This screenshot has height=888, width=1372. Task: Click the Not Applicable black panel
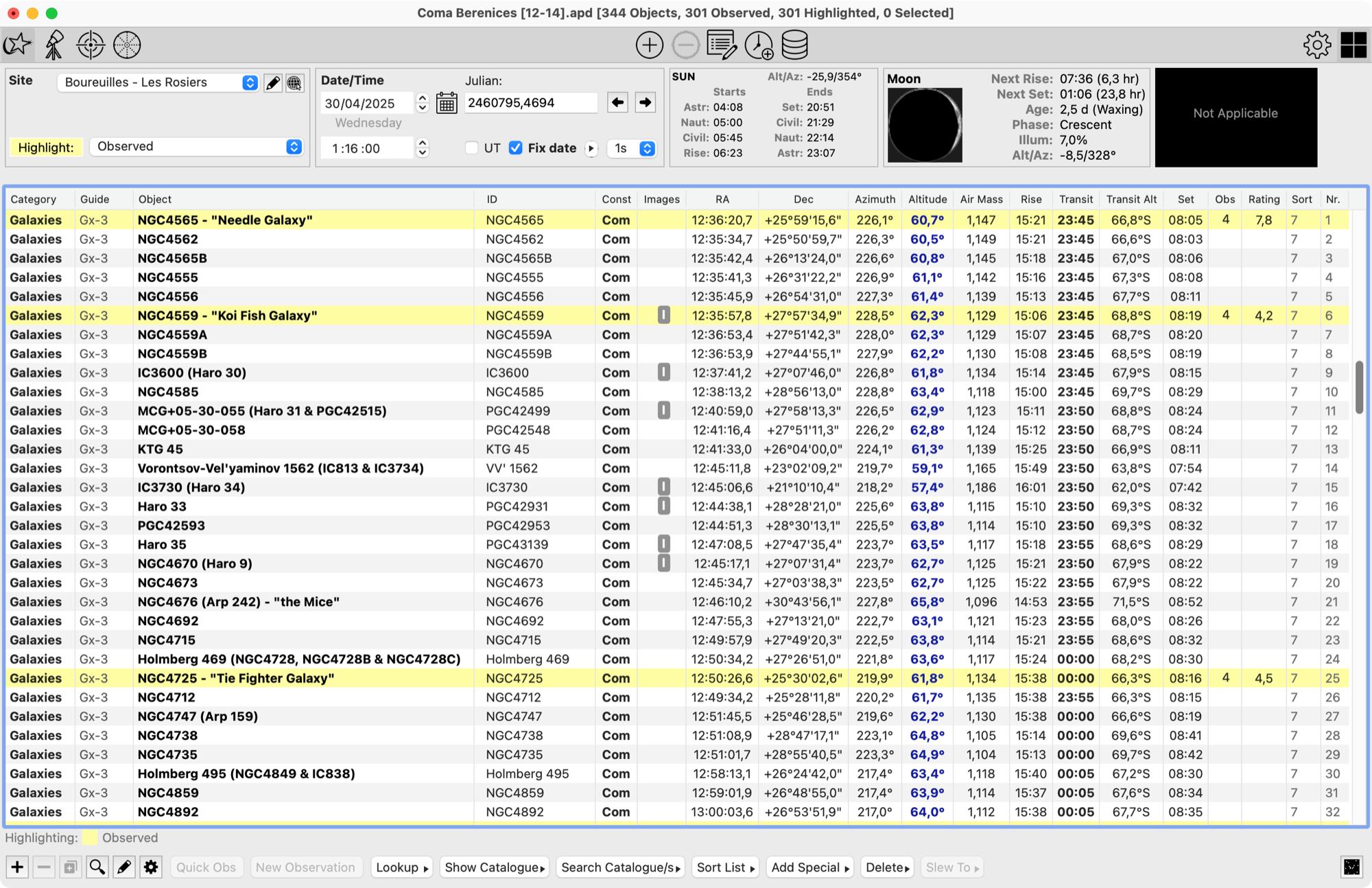1235,117
